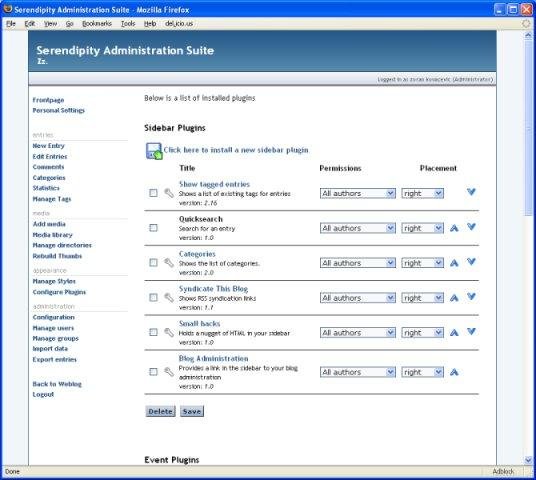Tick the Syndicate This Blog checkbox

(153, 297)
